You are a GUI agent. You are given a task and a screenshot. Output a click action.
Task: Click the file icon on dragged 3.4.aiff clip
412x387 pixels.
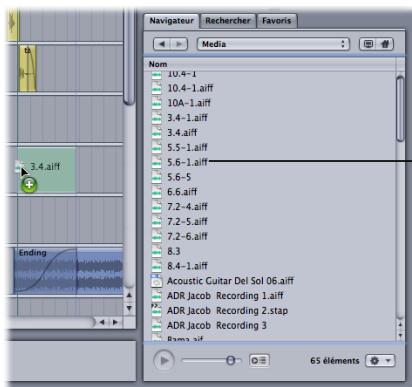[x=19, y=166]
